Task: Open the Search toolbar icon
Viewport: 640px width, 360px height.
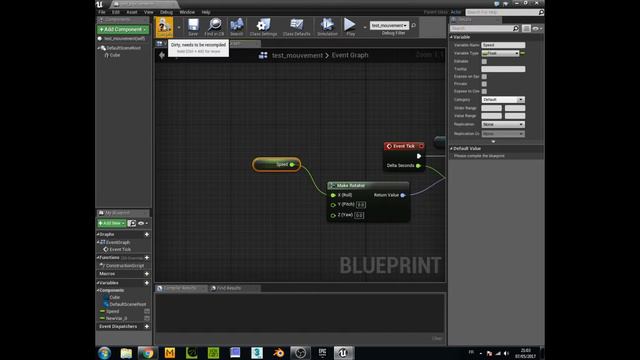Action: click(x=236, y=27)
